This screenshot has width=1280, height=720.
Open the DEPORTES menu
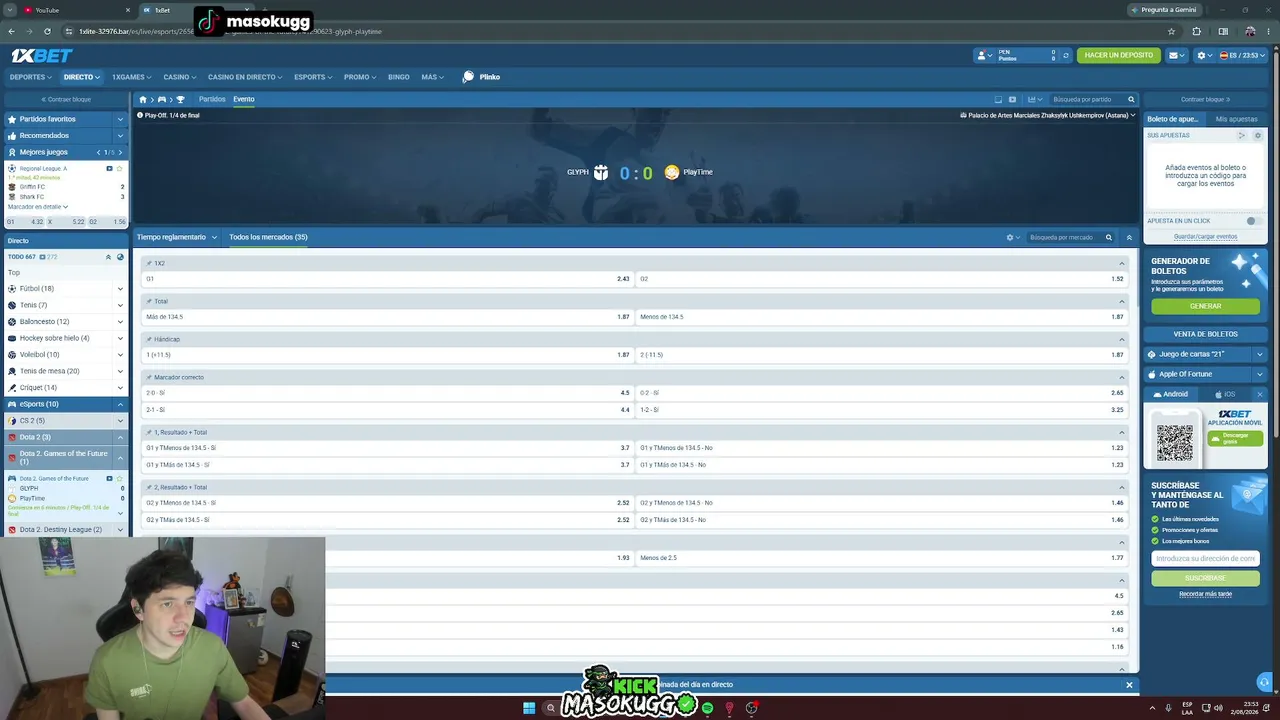(x=30, y=77)
